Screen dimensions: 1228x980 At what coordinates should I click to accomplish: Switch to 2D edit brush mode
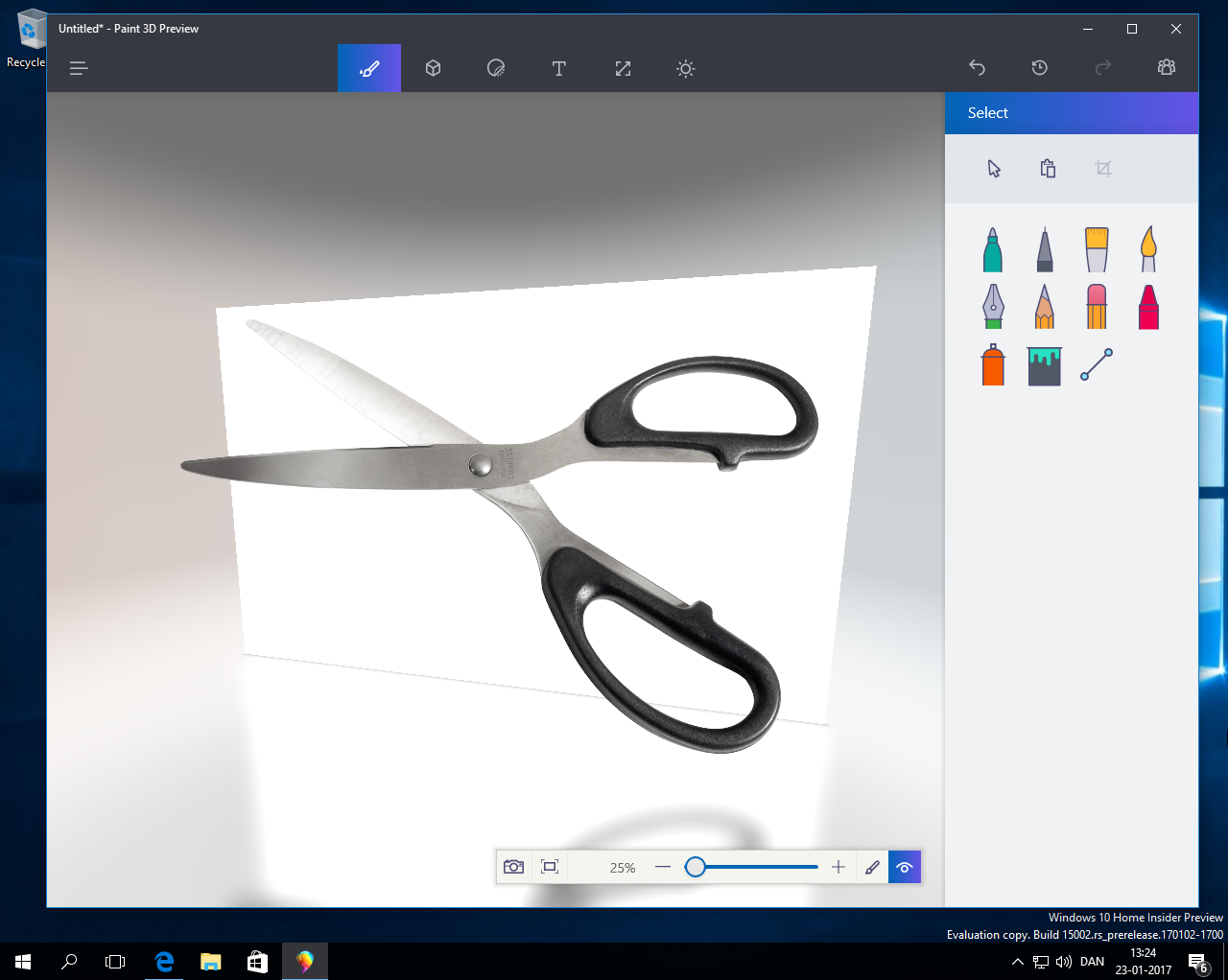(872, 867)
